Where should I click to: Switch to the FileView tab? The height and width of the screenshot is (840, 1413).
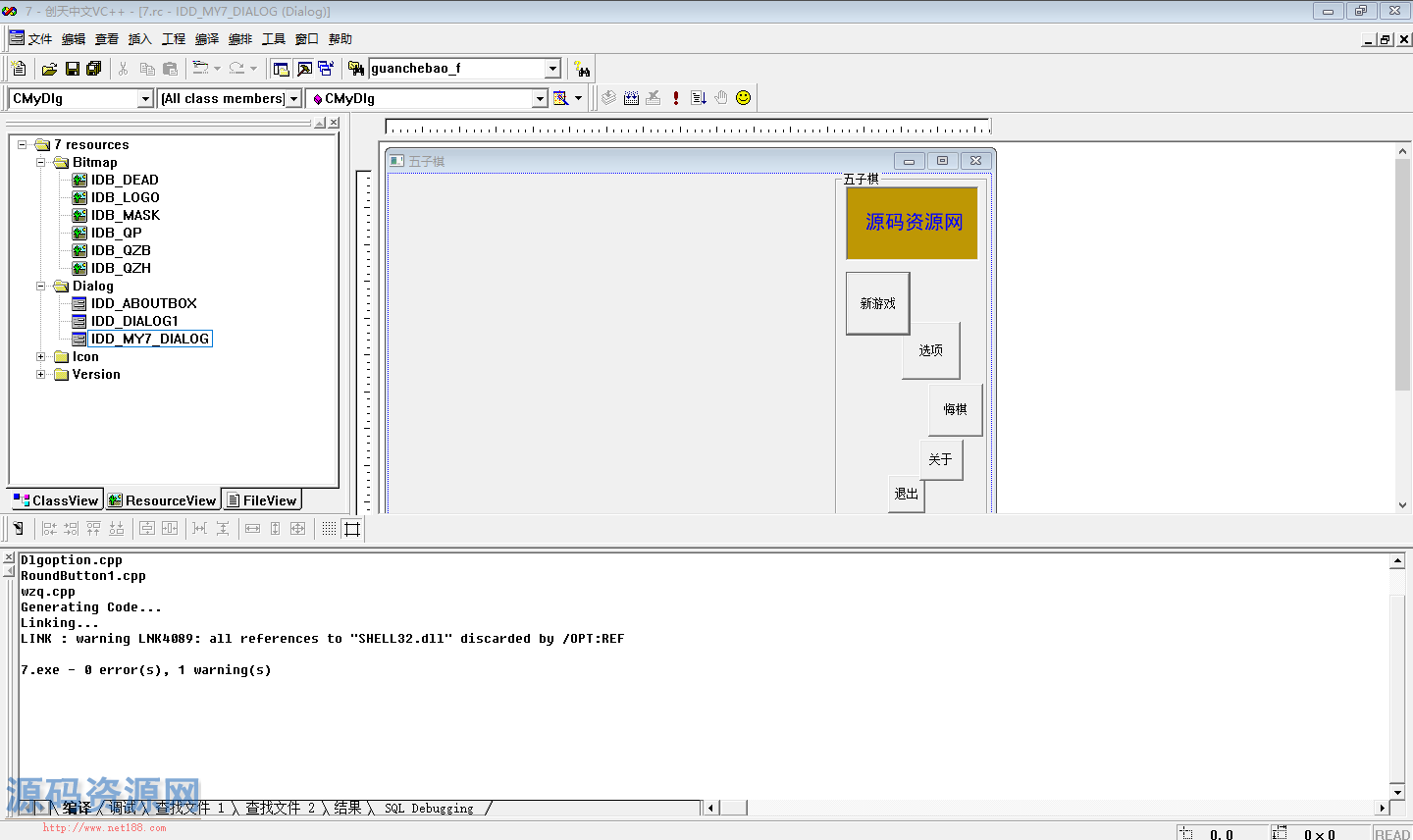pyautogui.click(x=262, y=500)
